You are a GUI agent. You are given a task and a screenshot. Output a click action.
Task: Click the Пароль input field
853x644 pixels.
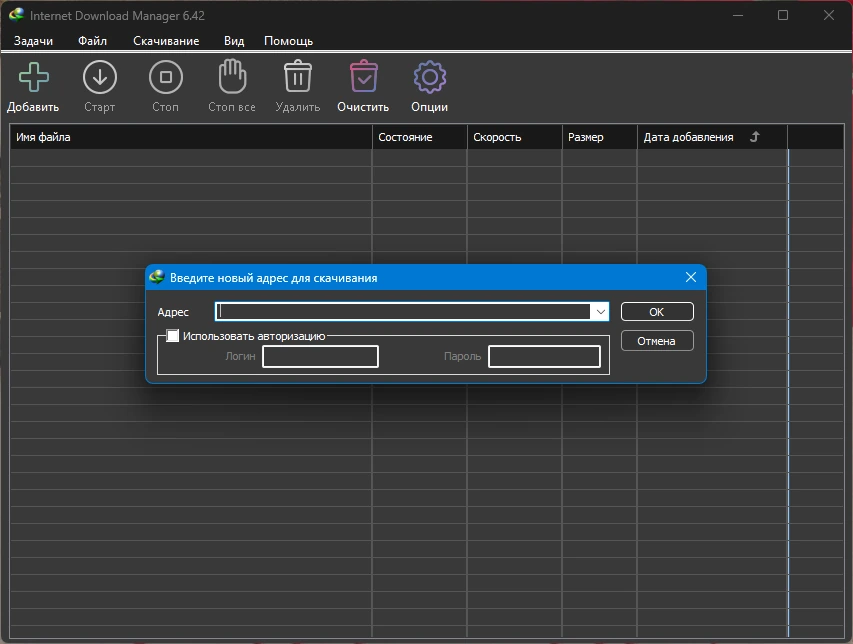545,357
